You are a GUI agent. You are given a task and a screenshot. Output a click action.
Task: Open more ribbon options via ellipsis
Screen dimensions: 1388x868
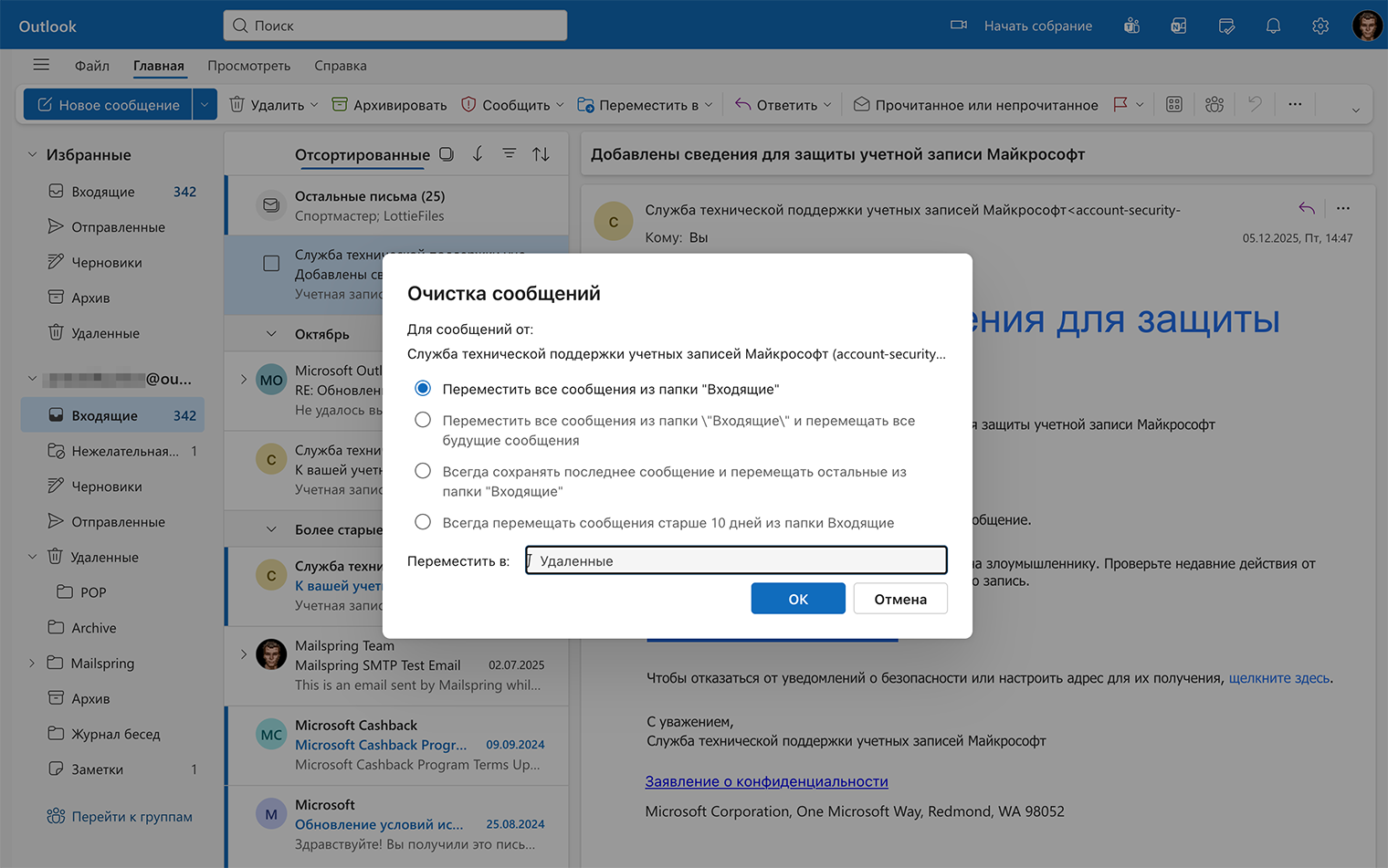coord(1295,104)
